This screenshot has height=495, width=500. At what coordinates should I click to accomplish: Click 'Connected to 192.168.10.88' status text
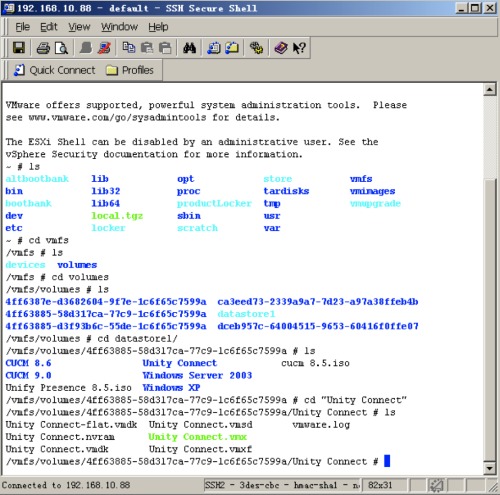66,485
